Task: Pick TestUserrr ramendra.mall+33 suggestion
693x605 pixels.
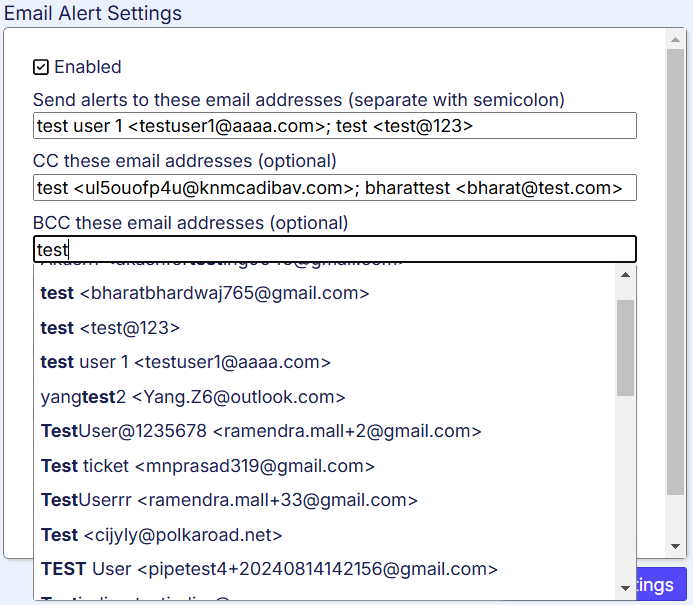Action: click(x=229, y=500)
